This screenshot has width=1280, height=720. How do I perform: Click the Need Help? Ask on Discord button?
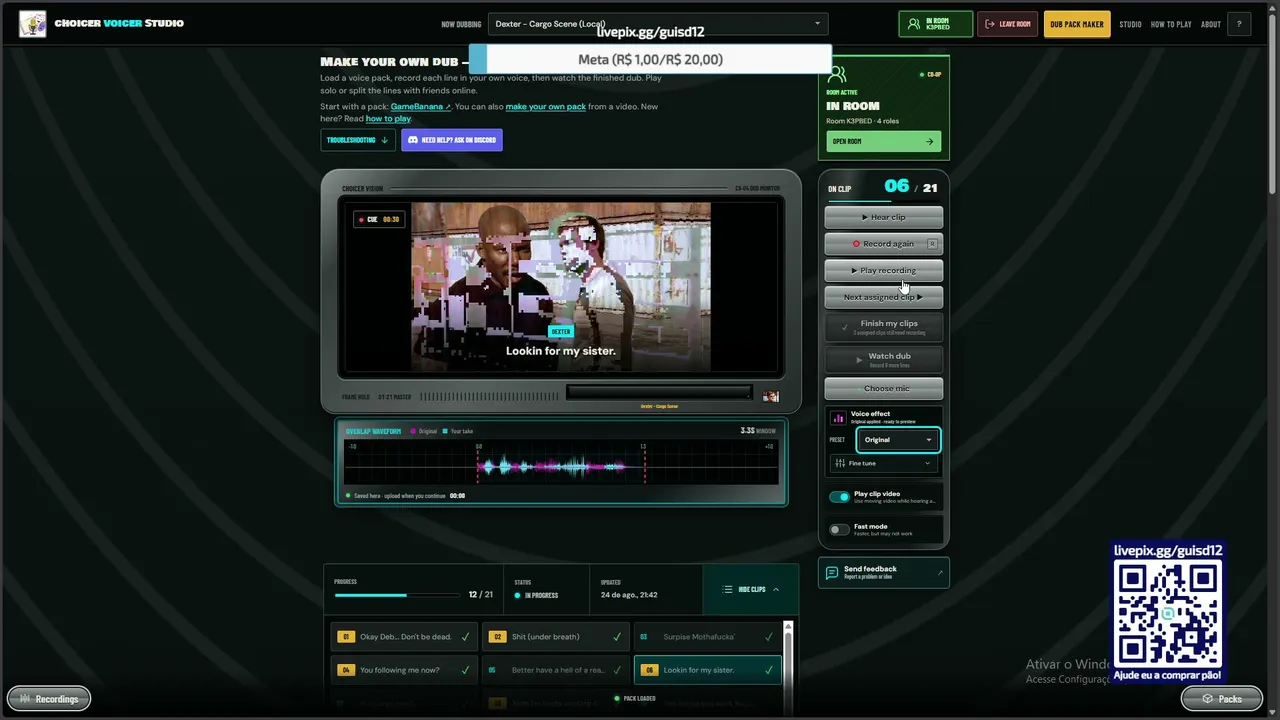coord(452,140)
